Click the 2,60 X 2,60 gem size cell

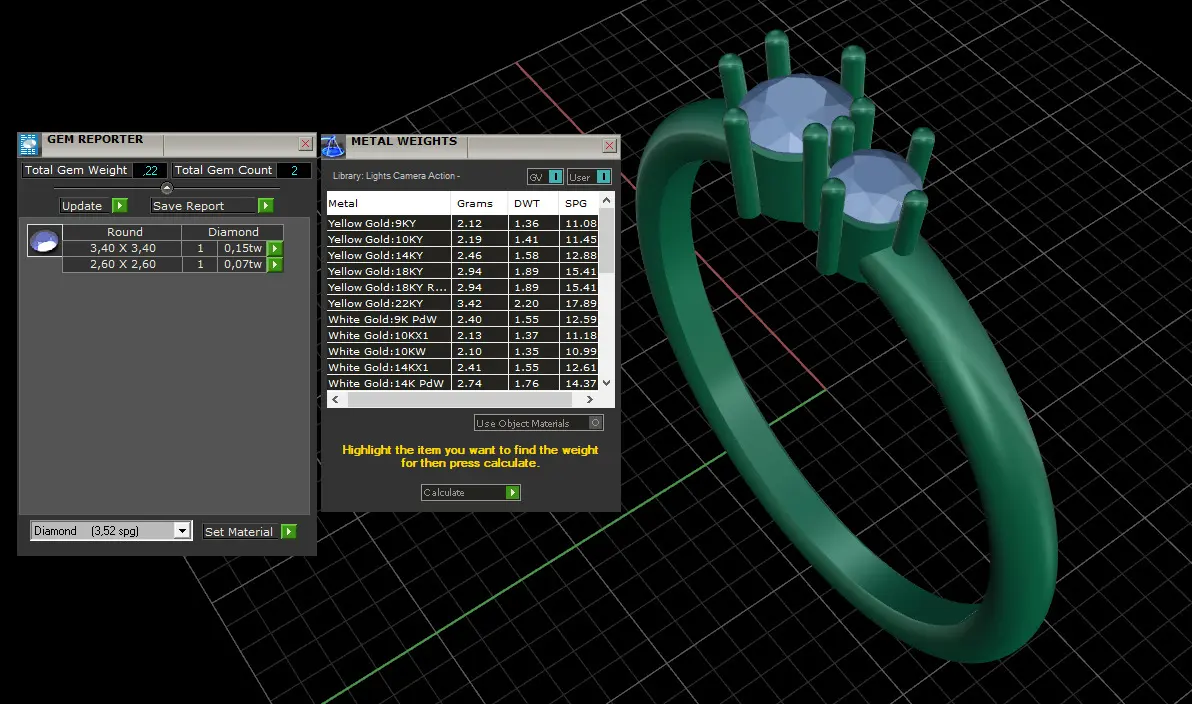[x=122, y=264]
